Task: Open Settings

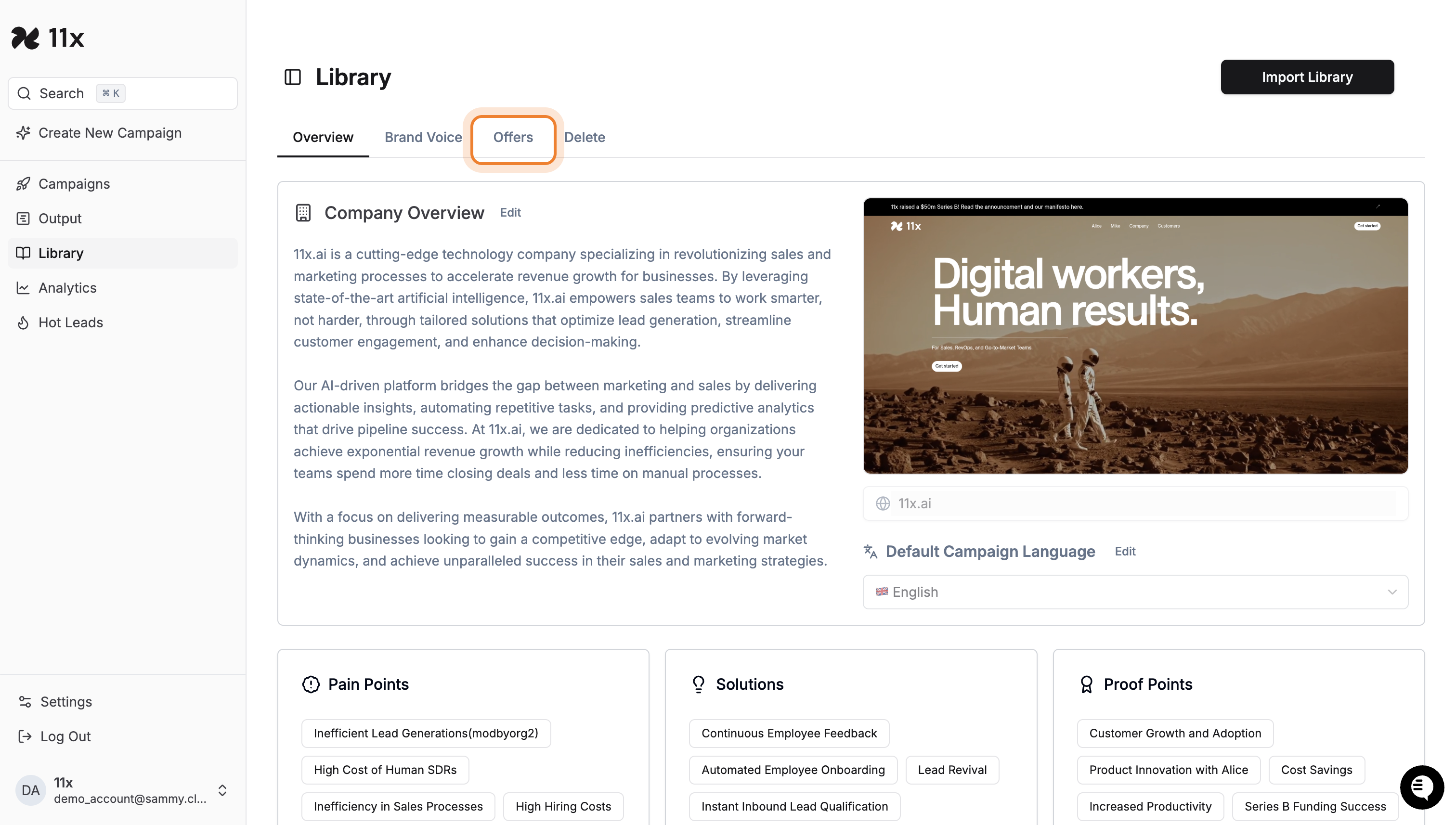Action: click(x=123, y=701)
